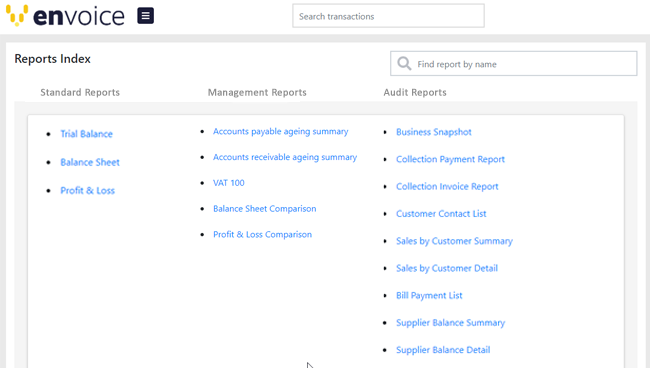Image resolution: width=655 pixels, height=370 pixels.
Task: Click the magnifier icon in report search
Action: pos(404,63)
